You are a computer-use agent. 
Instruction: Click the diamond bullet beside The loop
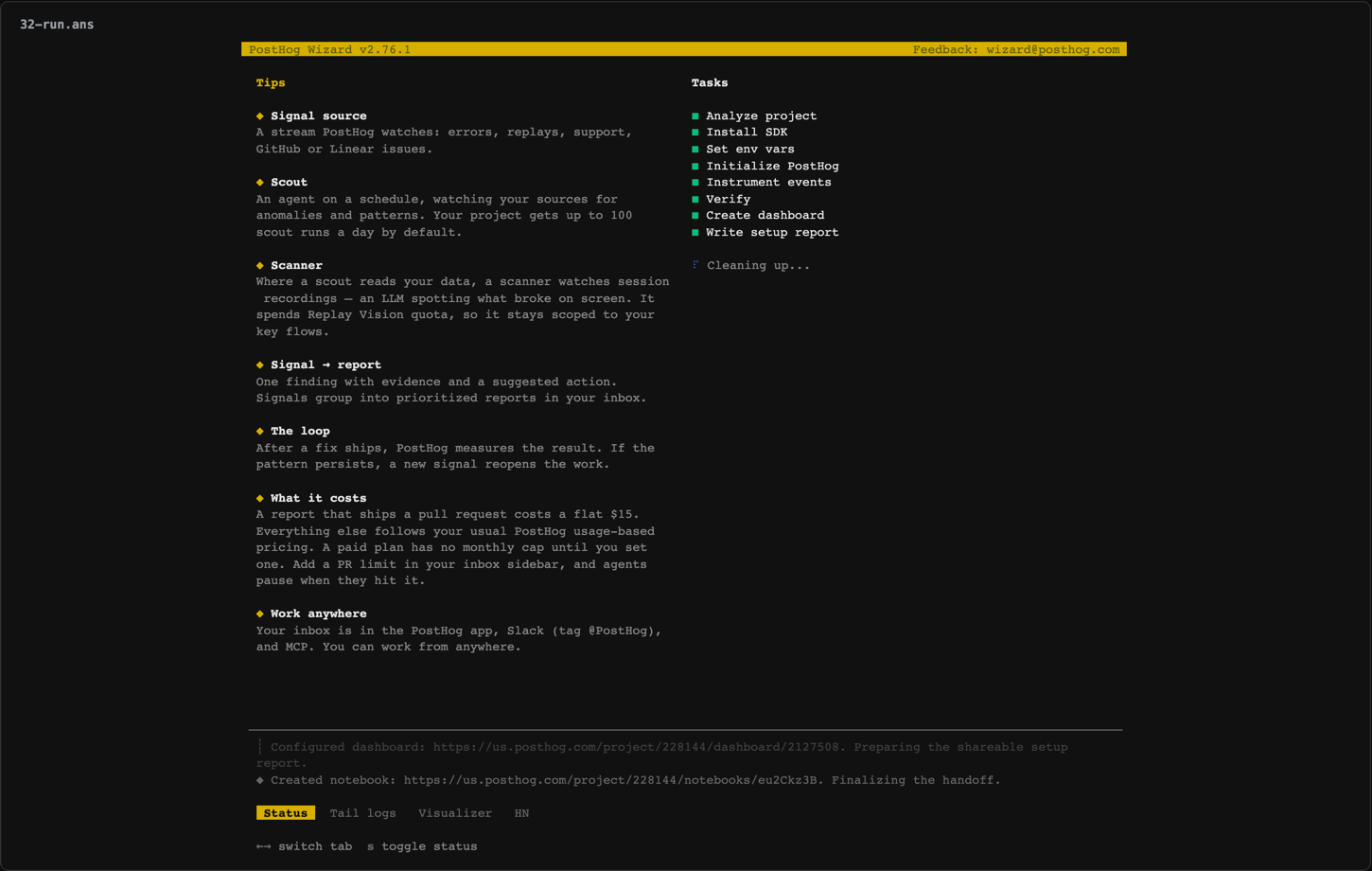point(260,431)
